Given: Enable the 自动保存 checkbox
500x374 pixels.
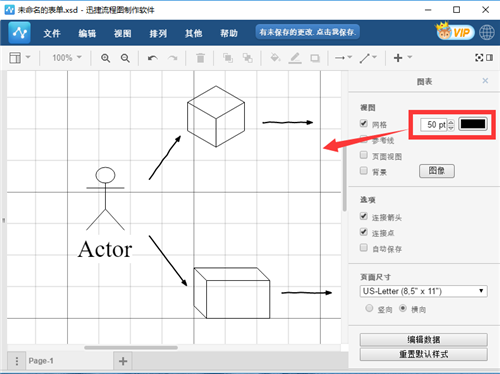Looking at the screenshot, I should [x=364, y=248].
